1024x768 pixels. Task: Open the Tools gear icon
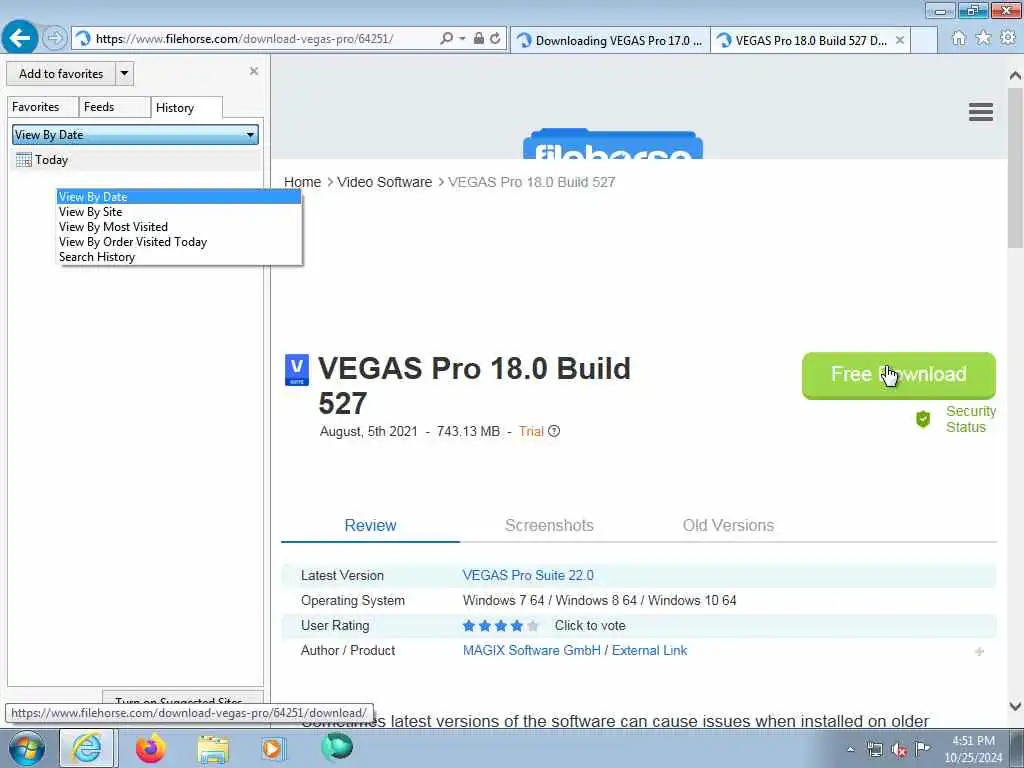pyautogui.click(x=1008, y=39)
